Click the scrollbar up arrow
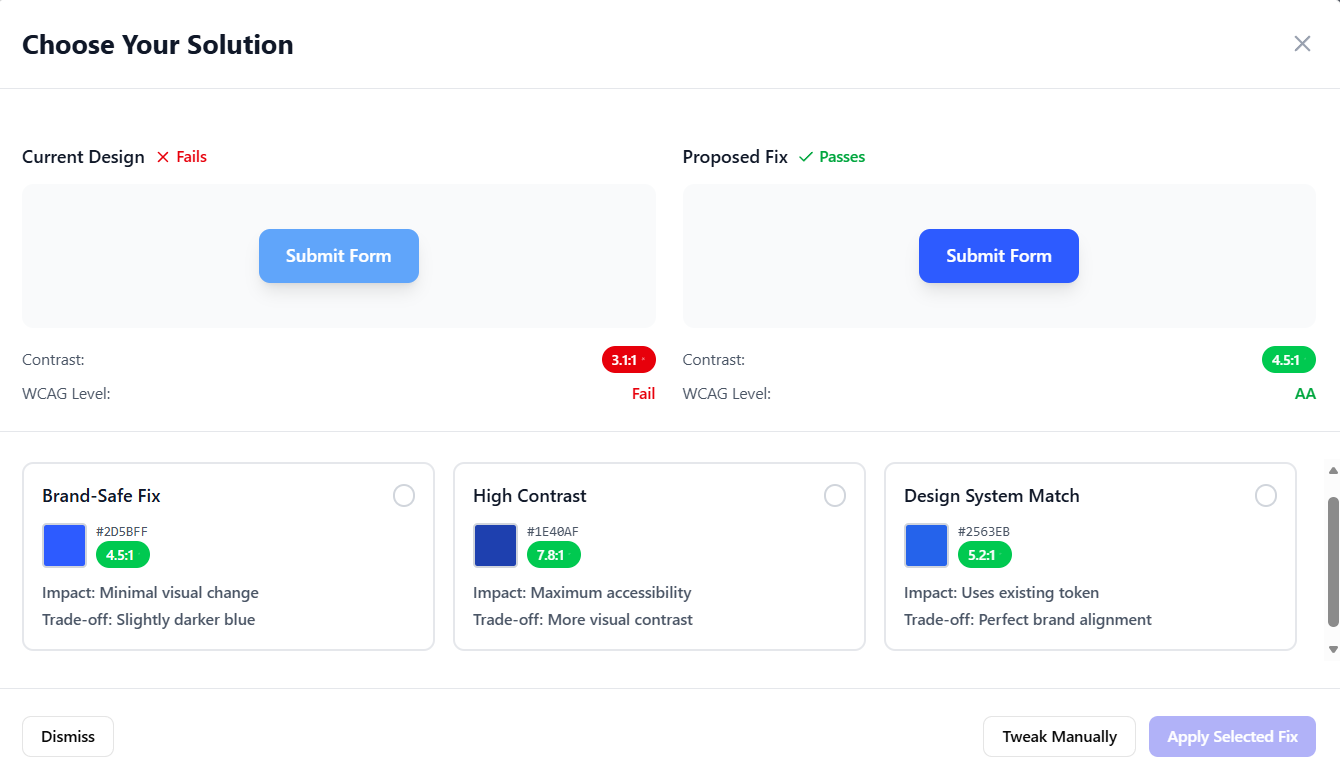This screenshot has width=1340, height=778. point(1333,470)
